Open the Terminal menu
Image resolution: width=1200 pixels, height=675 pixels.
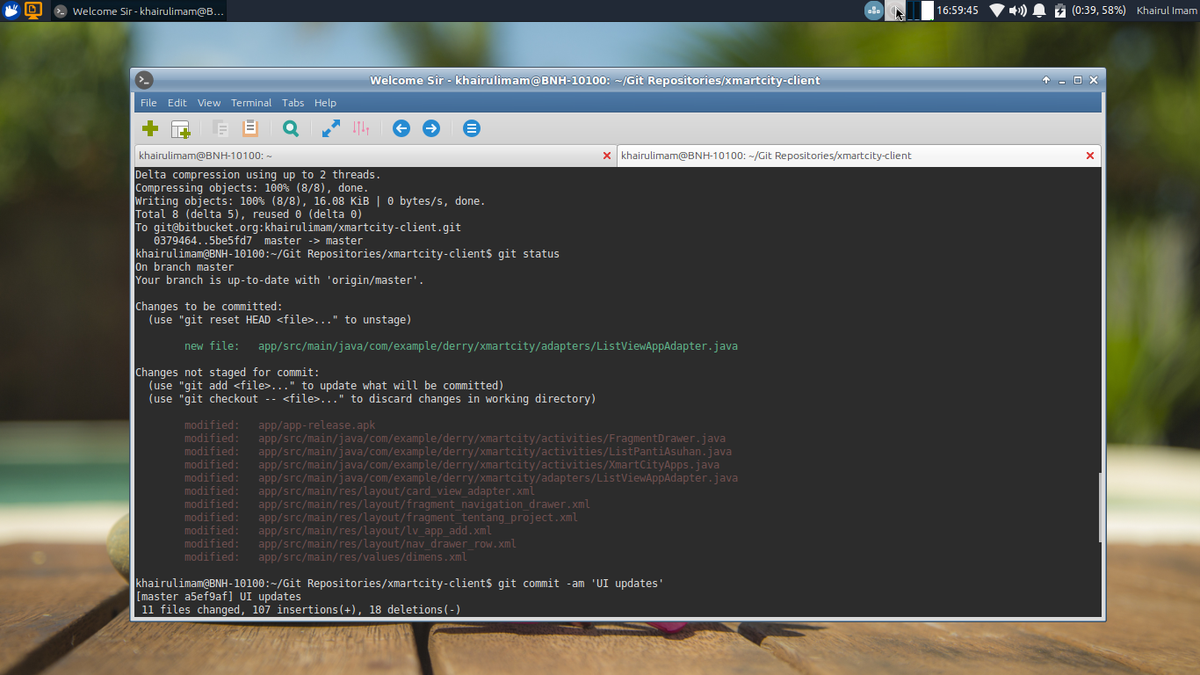(x=251, y=103)
